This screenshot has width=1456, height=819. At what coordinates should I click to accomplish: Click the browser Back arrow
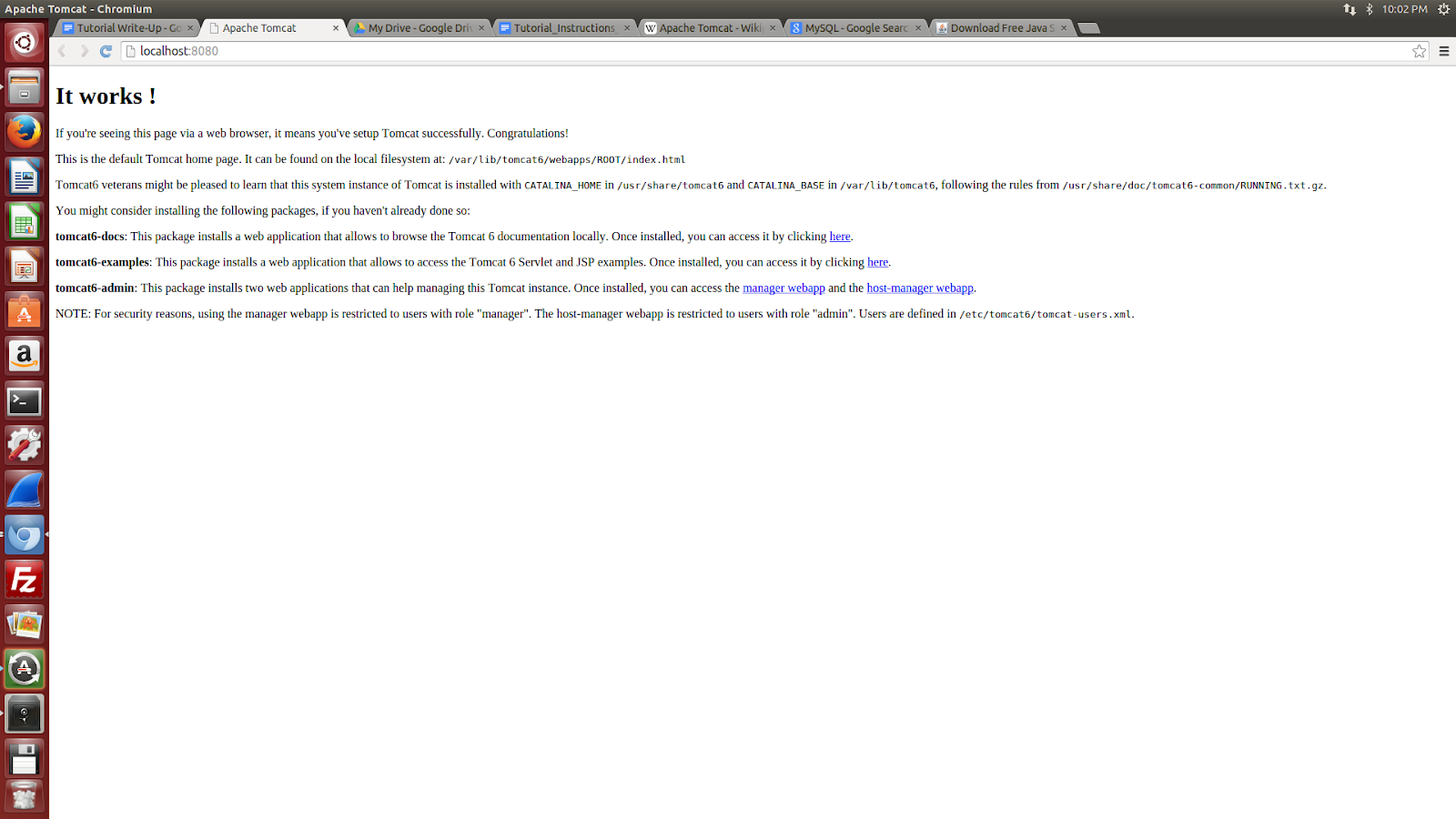click(62, 51)
